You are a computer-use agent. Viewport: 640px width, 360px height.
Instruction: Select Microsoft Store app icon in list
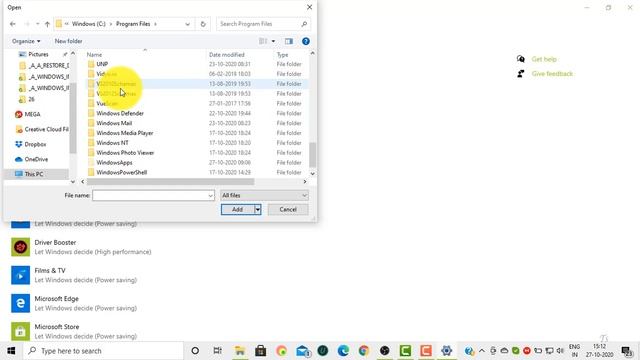coord(20,331)
